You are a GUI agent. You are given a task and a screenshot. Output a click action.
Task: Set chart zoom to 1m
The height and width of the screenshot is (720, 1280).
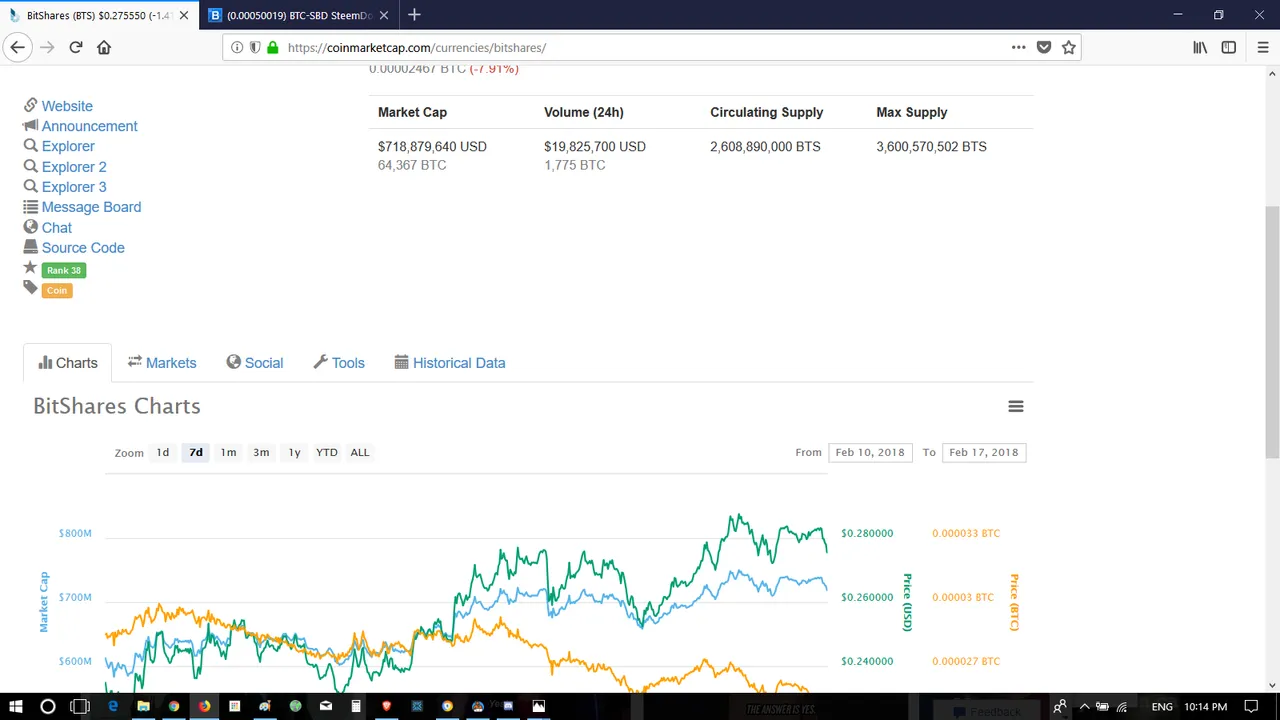pos(228,452)
